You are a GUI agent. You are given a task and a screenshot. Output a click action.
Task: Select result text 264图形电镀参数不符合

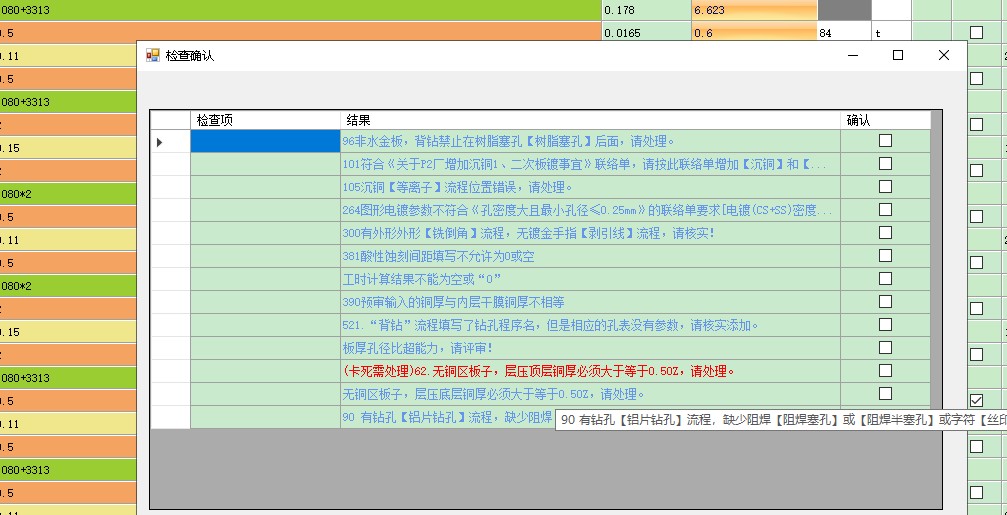[x=588, y=211]
